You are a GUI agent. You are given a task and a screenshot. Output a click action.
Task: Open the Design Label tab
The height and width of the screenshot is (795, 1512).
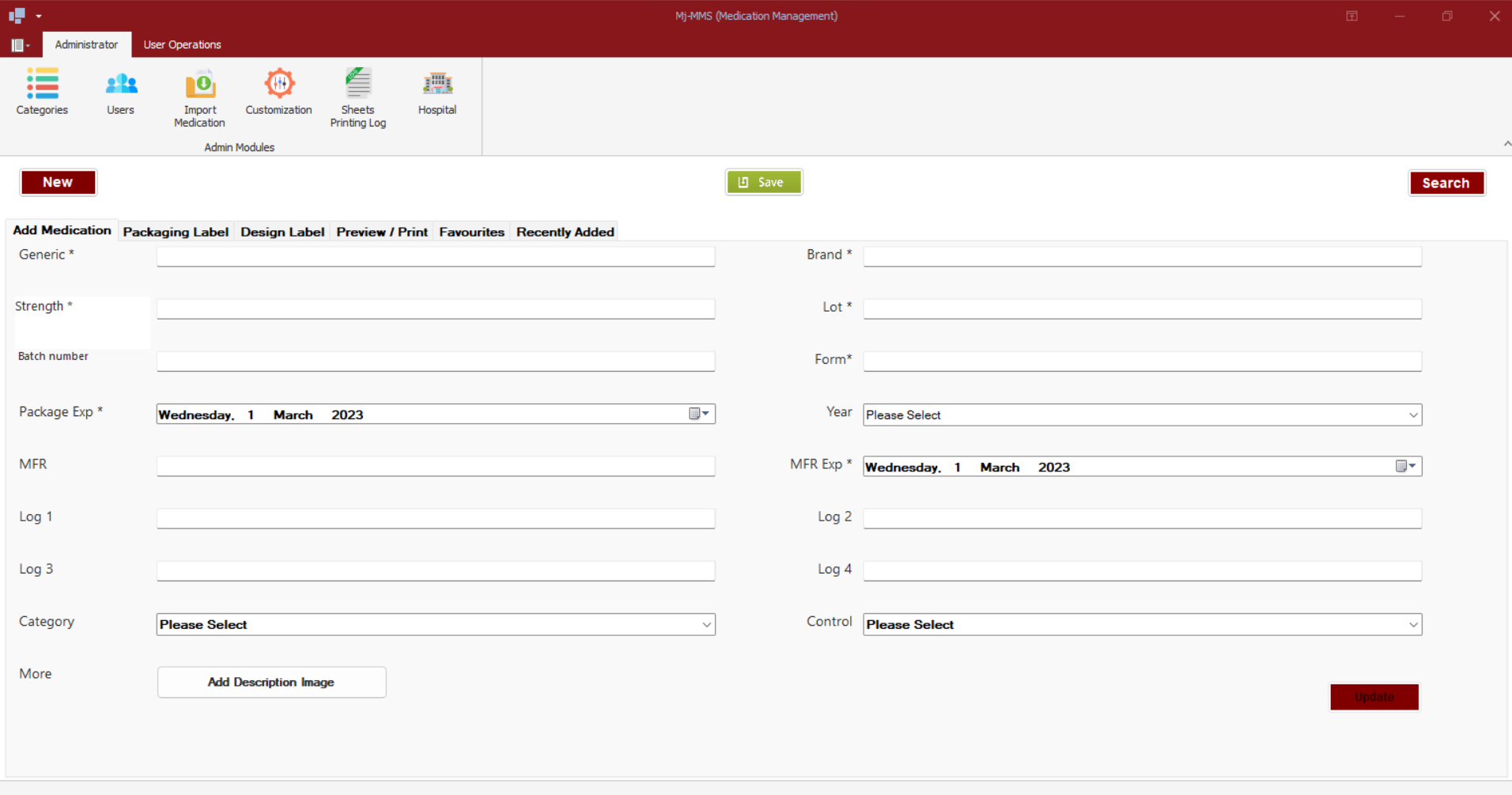pyautogui.click(x=282, y=232)
